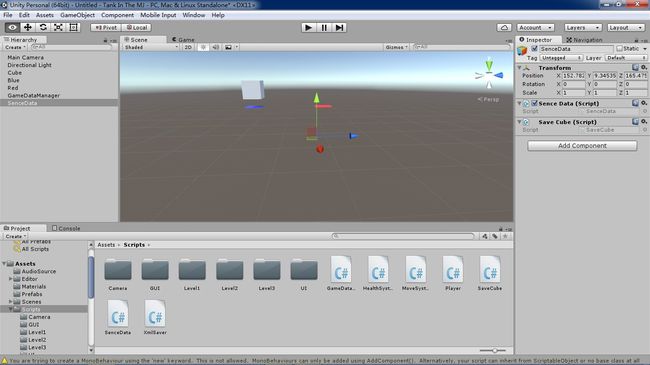Select the Scale tool
Image resolution: width=650 pixels, height=365 pixels.
click(x=58, y=27)
